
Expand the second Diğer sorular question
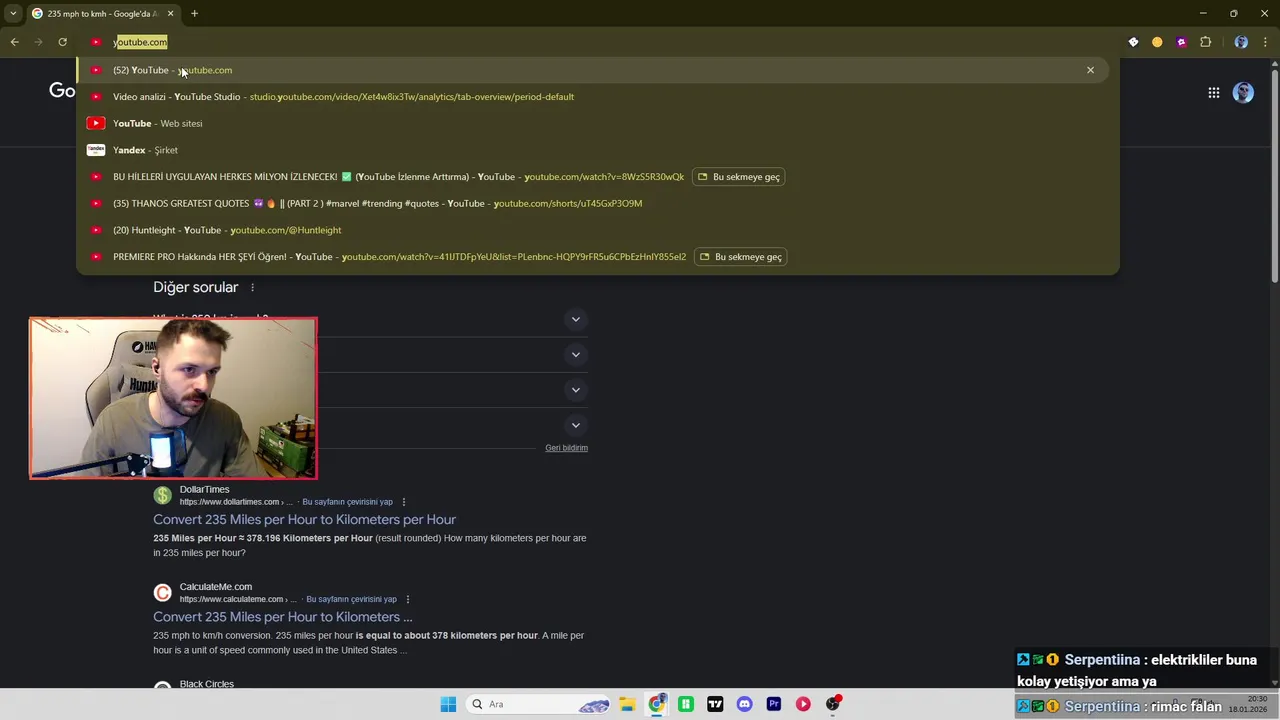click(x=575, y=354)
